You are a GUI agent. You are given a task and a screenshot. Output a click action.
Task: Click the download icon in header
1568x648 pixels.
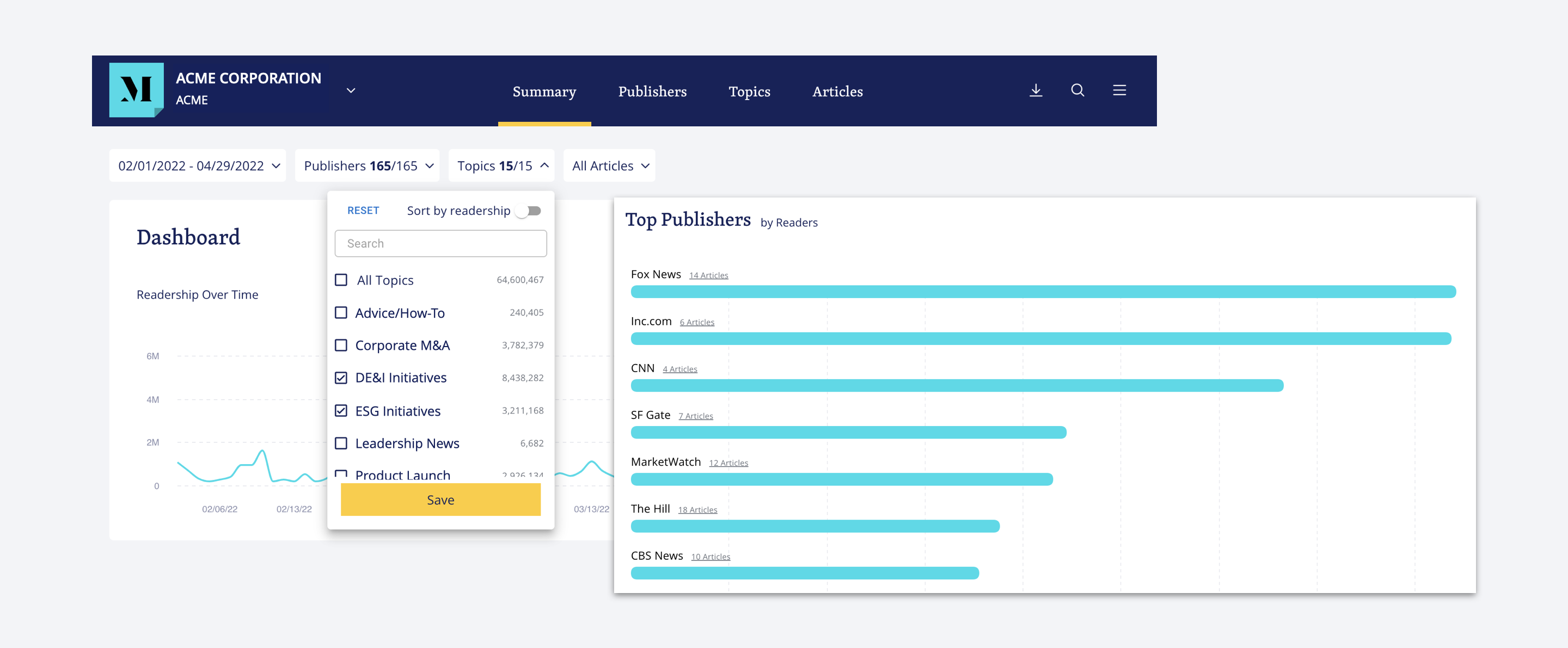(x=1036, y=91)
